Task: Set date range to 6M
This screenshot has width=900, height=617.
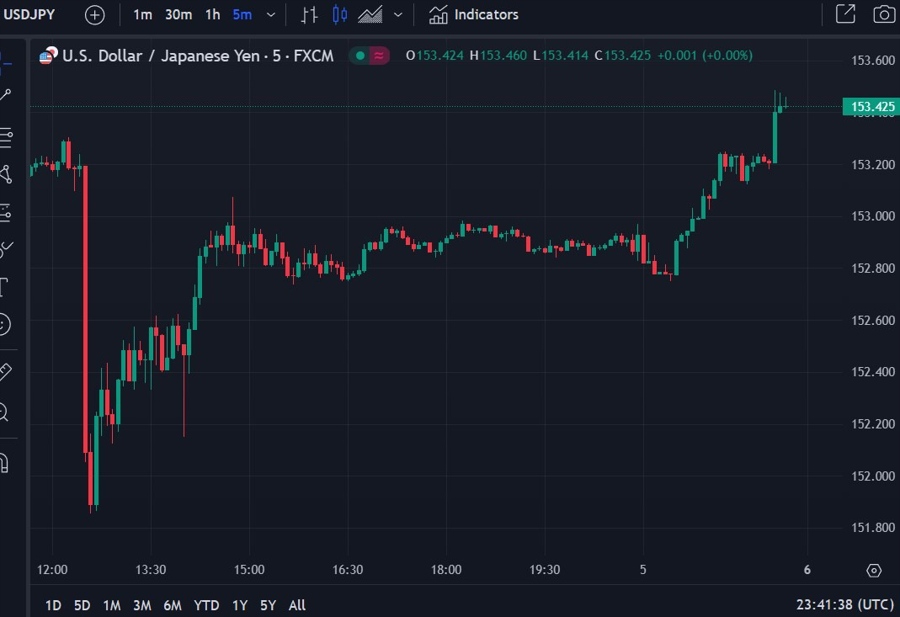Action: (172, 606)
